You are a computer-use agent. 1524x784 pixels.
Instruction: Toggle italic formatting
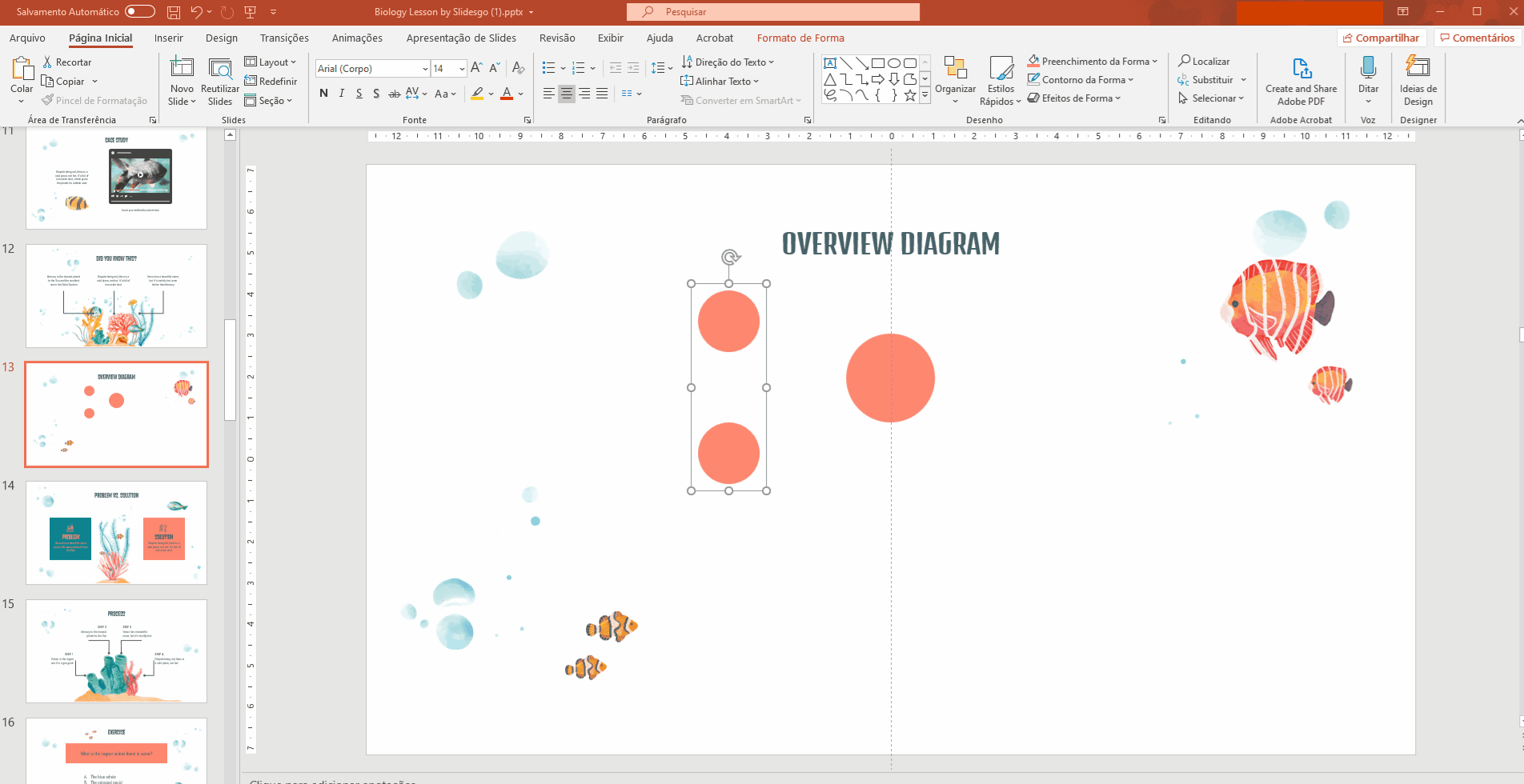pos(342,94)
